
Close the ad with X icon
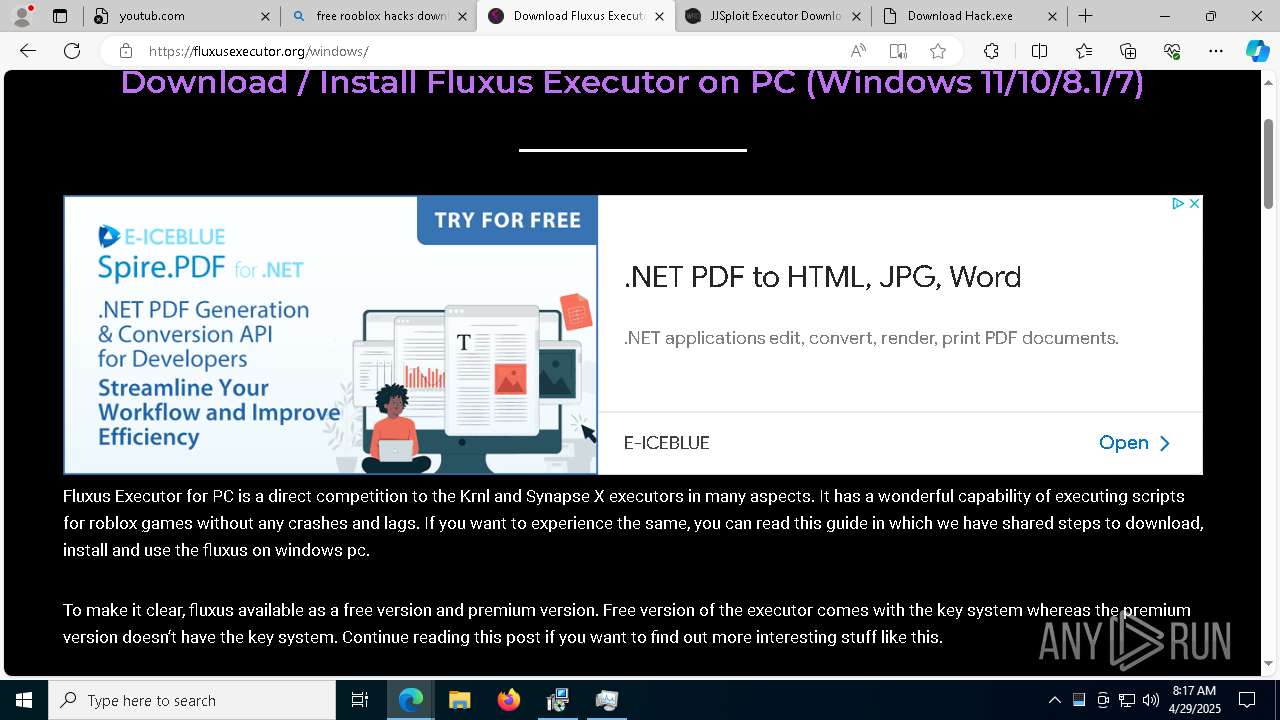tap(1194, 203)
